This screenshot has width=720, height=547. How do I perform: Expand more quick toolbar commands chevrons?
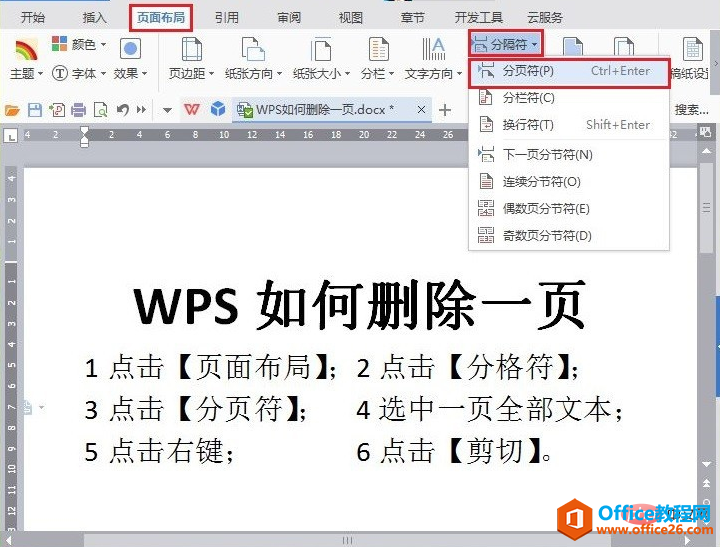click(141, 110)
